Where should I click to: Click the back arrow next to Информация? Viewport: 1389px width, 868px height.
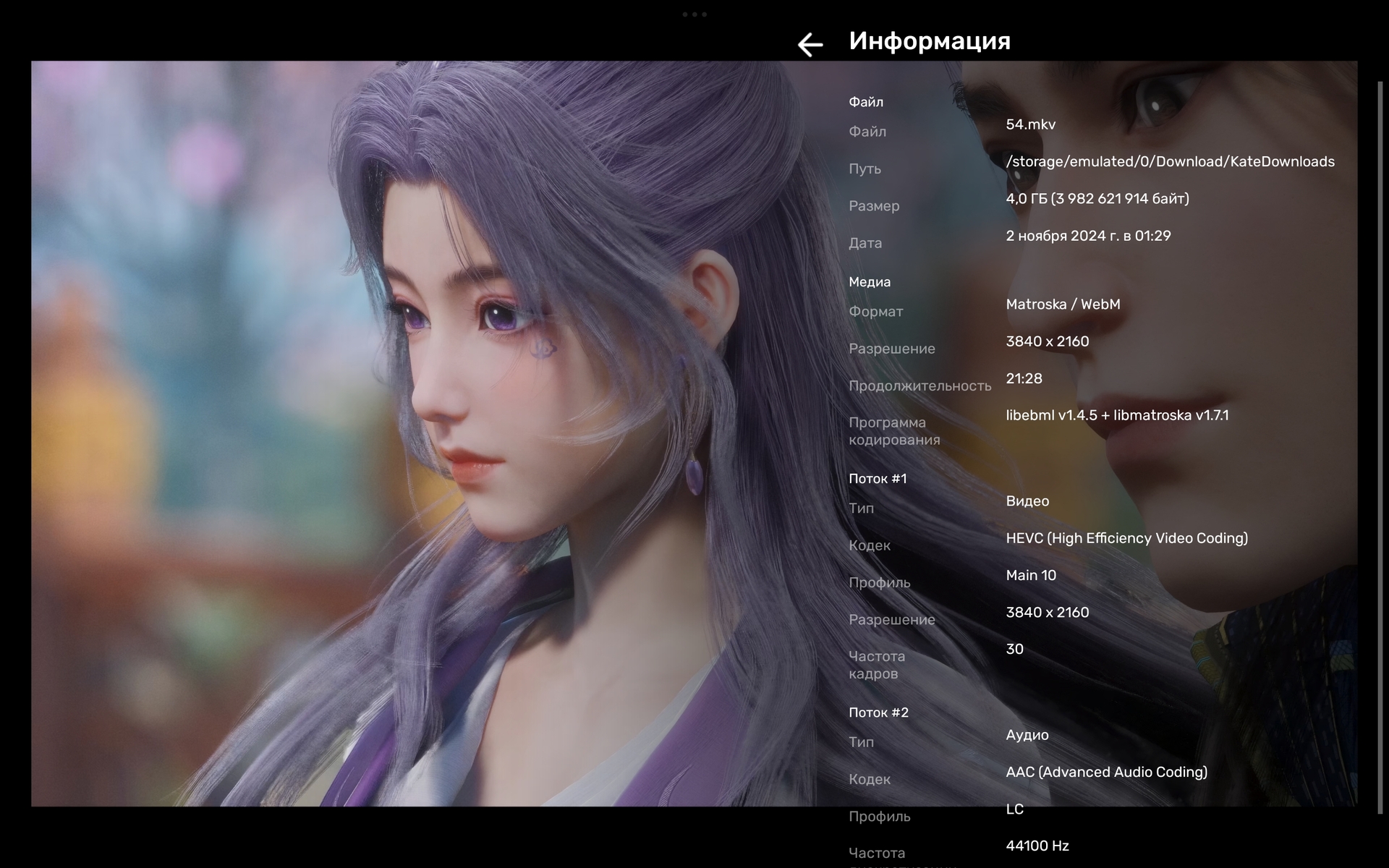pos(810,44)
